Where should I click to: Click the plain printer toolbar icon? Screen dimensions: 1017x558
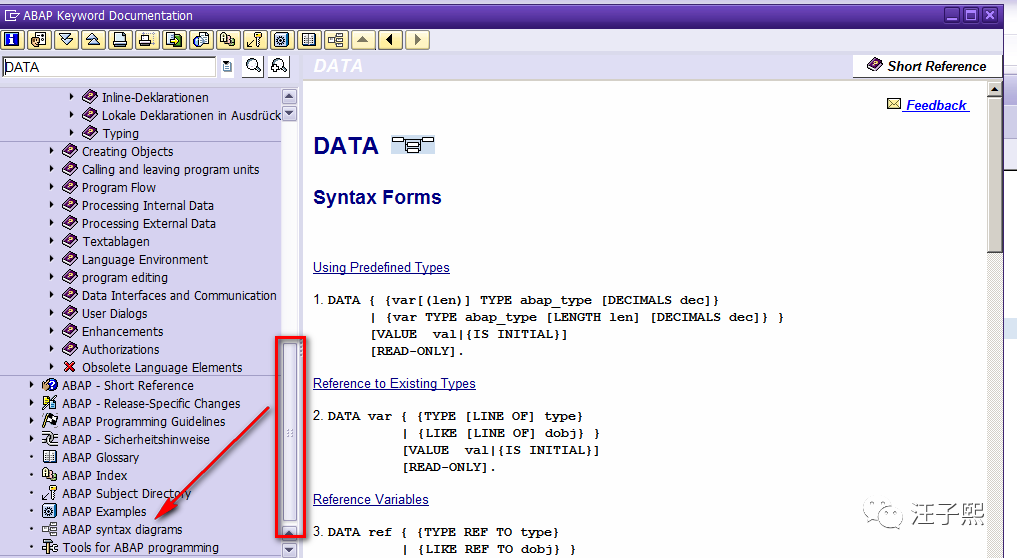120,40
